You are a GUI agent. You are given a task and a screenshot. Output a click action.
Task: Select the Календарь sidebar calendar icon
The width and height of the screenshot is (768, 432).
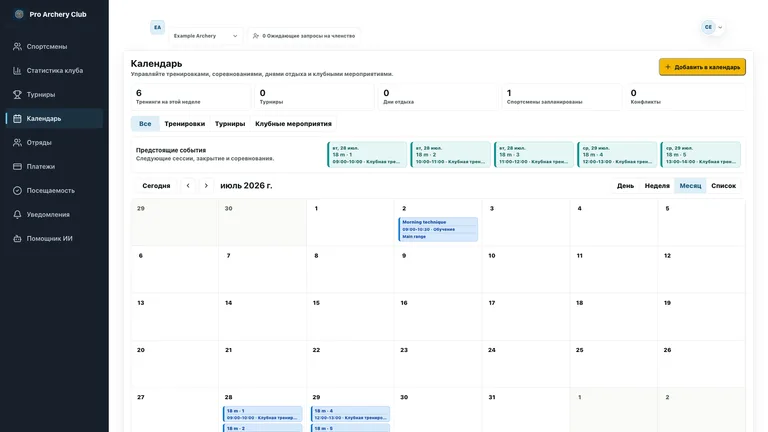(x=17, y=119)
